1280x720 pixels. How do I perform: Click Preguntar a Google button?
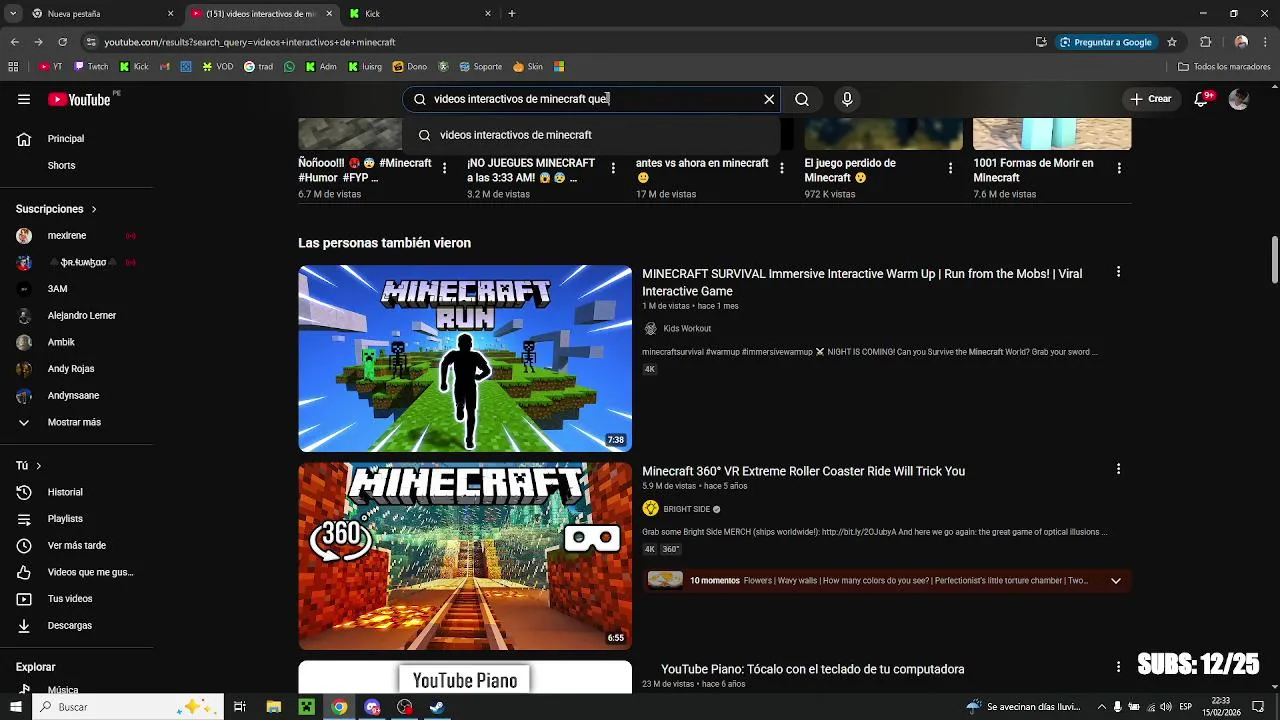[x=1105, y=42]
